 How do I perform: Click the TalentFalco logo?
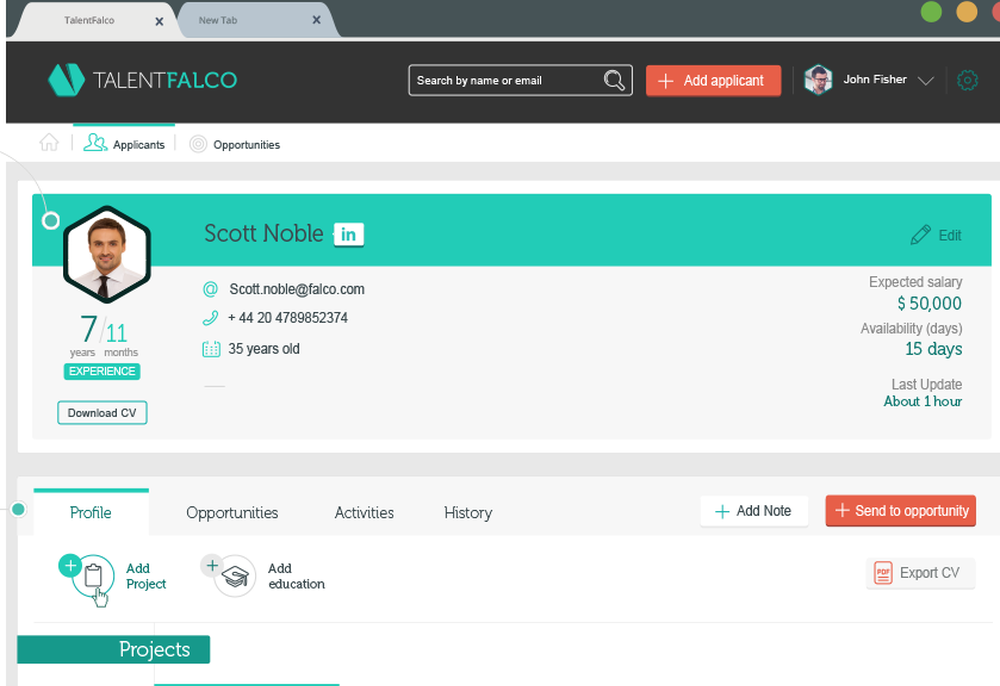coord(142,80)
